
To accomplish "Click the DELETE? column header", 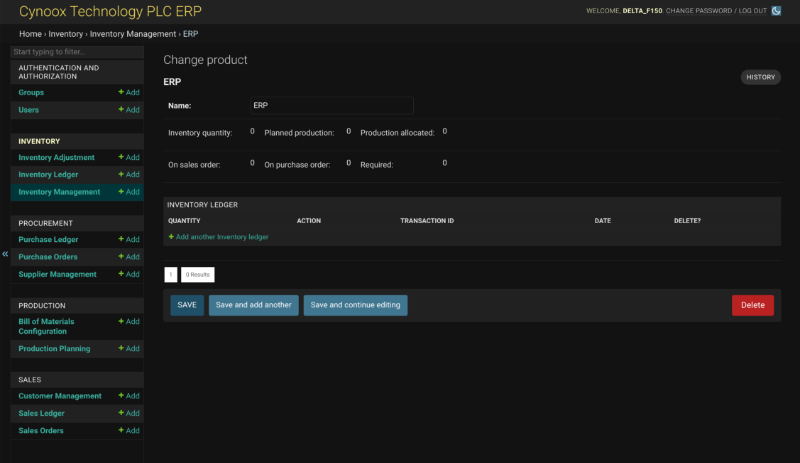I will 687,221.
